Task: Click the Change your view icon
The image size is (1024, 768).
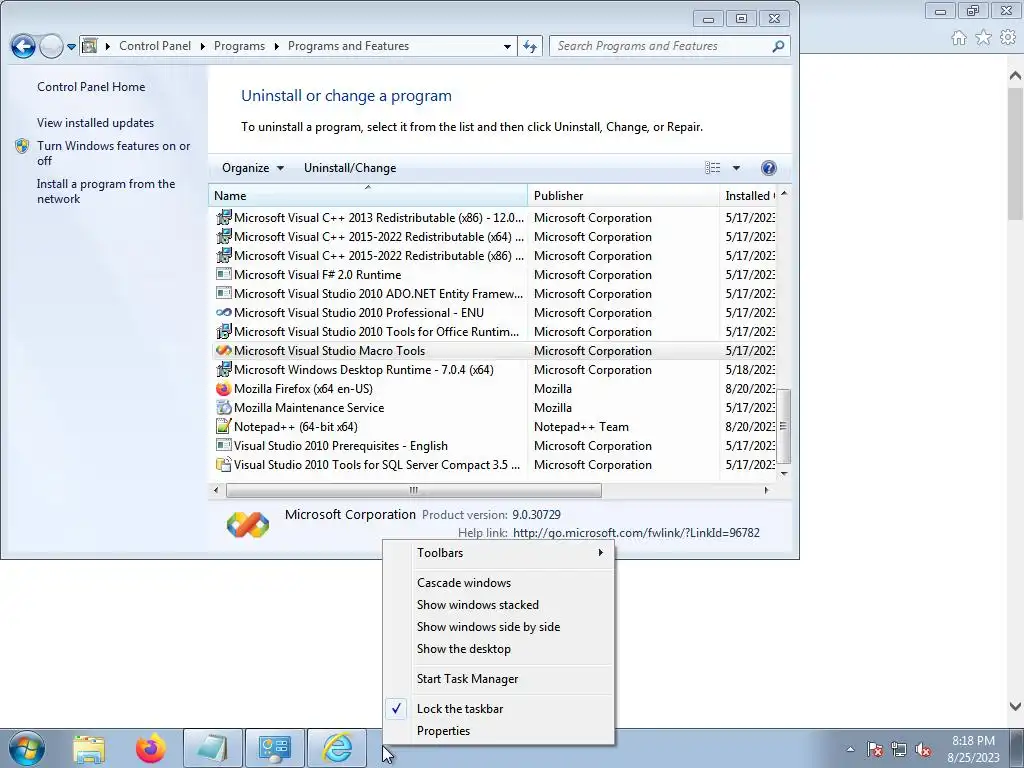Action: 712,168
